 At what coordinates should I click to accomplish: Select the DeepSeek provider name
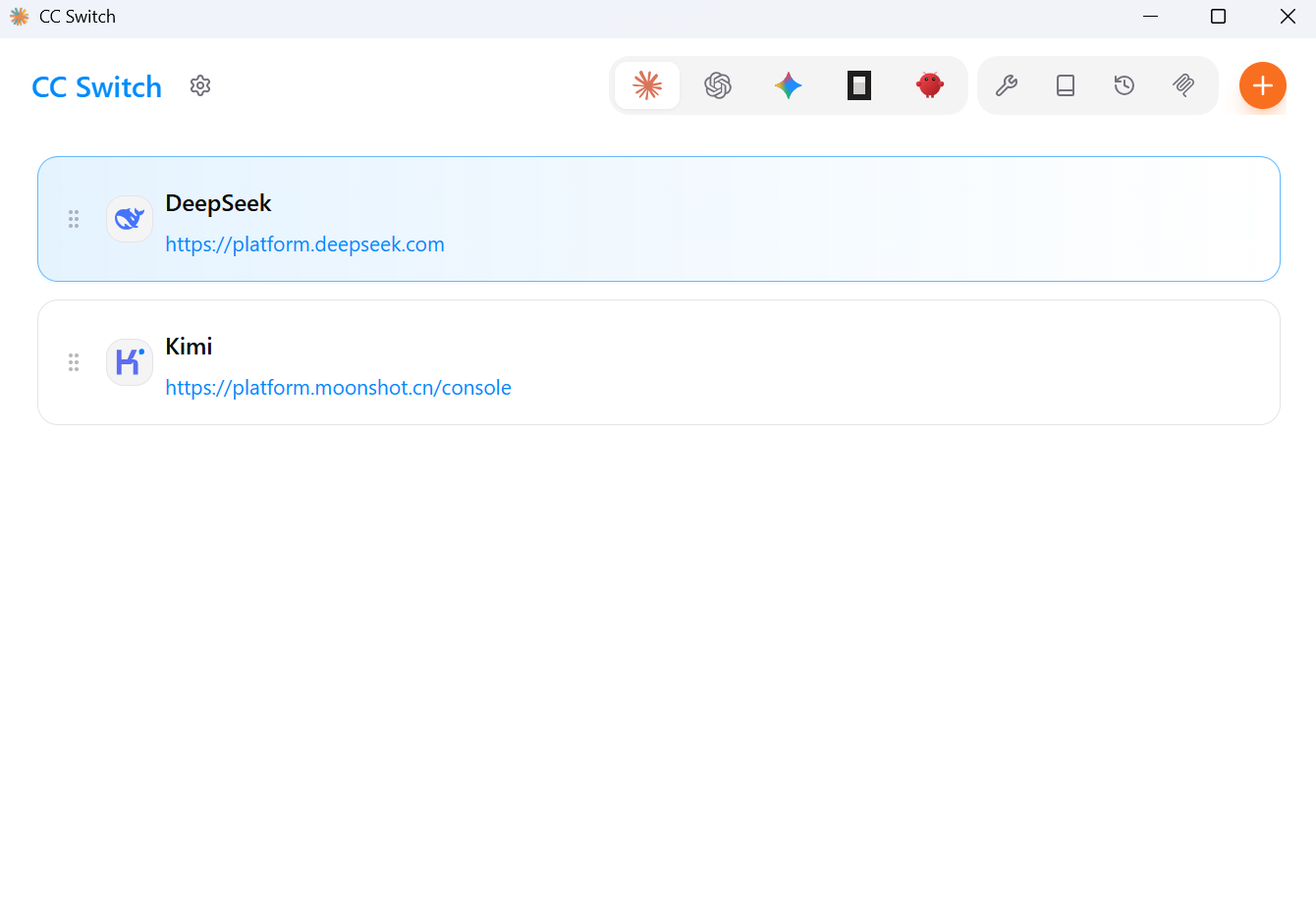coord(218,203)
